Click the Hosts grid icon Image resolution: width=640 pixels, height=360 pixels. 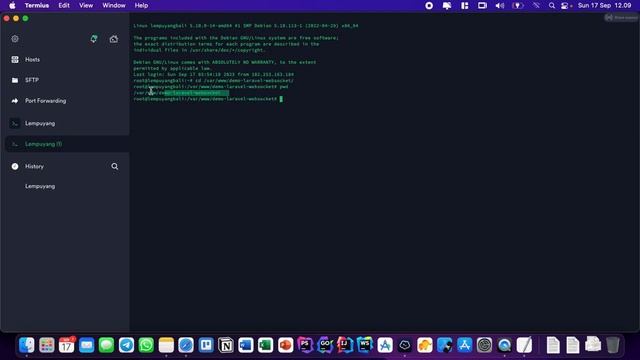[15, 60]
